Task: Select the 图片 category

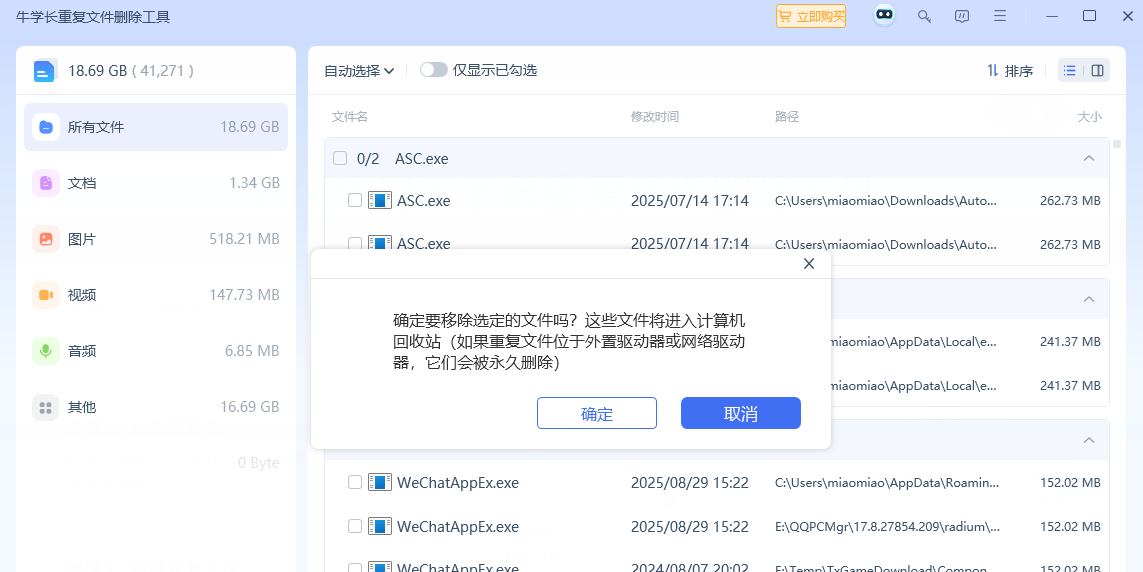Action: point(156,239)
